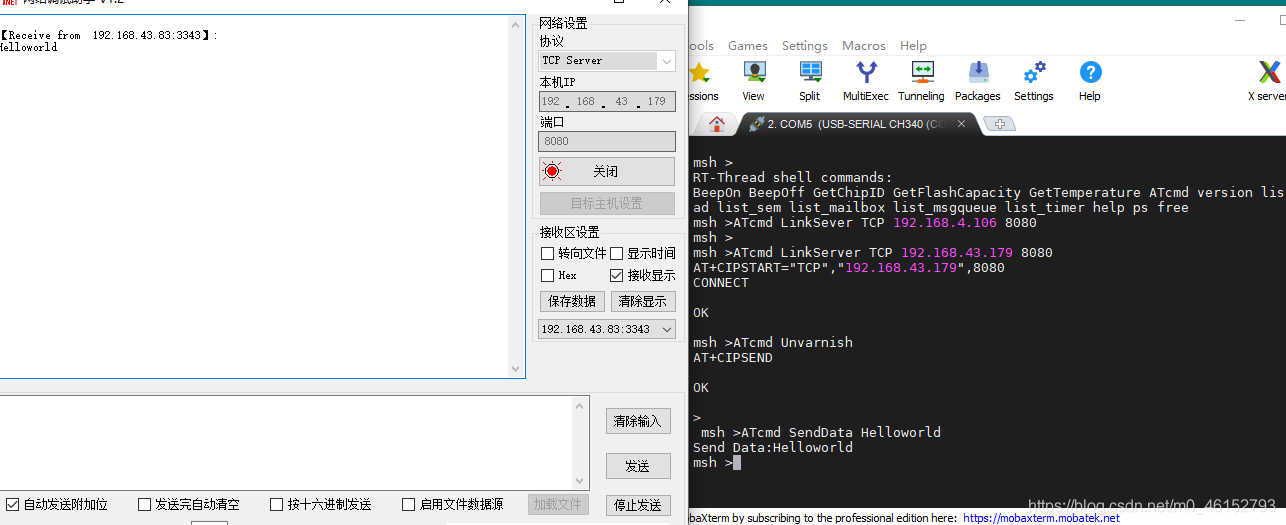
Task: Open the Help menu
Action: (x=913, y=45)
